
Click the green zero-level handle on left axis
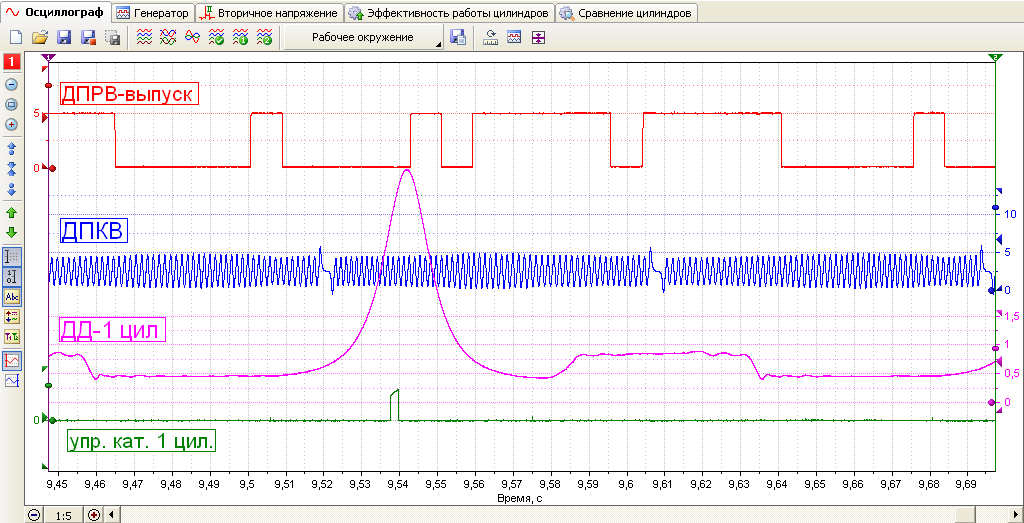pos(52,420)
